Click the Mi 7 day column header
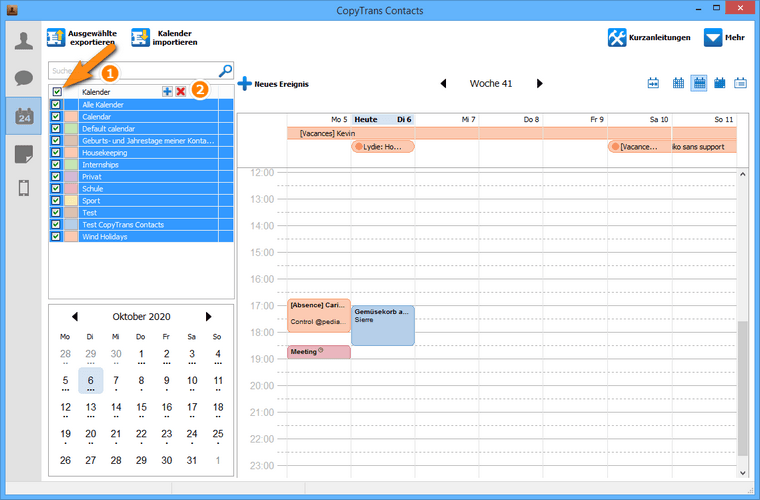Image resolution: width=760 pixels, height=500 pixels. pos(447,119)
